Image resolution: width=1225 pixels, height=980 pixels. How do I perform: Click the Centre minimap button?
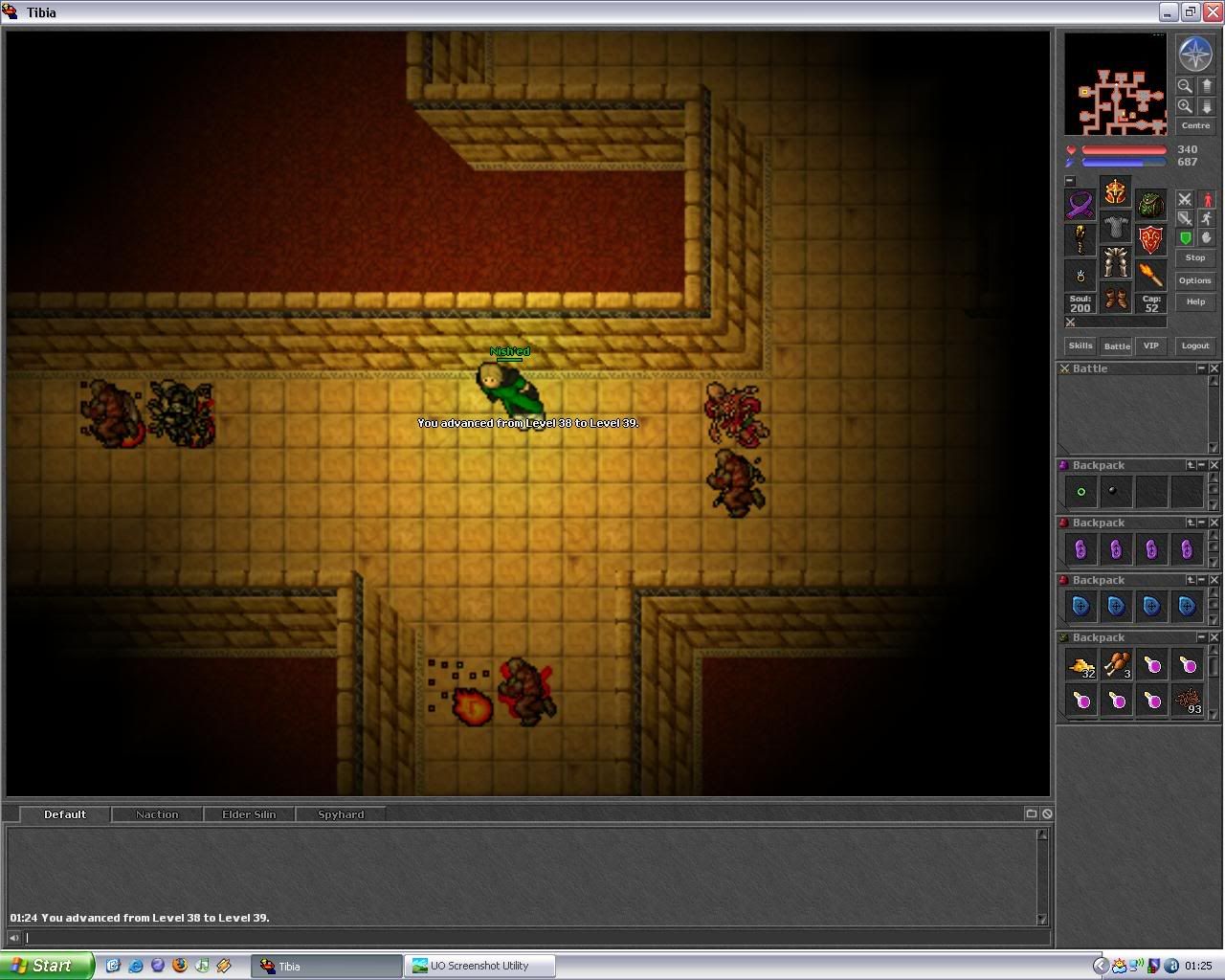(1195, 125)
